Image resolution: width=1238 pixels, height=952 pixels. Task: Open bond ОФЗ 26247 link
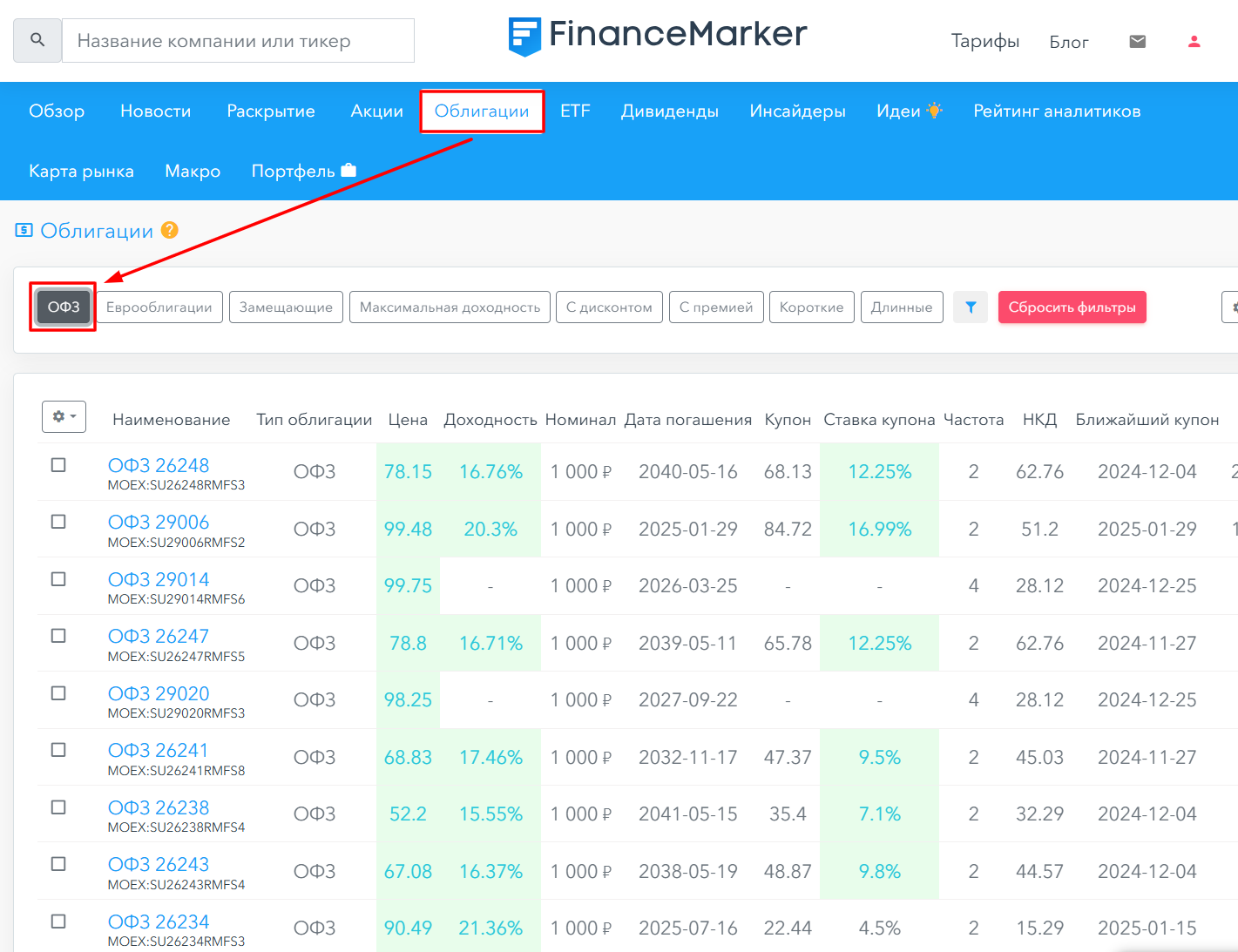[159, 636]
